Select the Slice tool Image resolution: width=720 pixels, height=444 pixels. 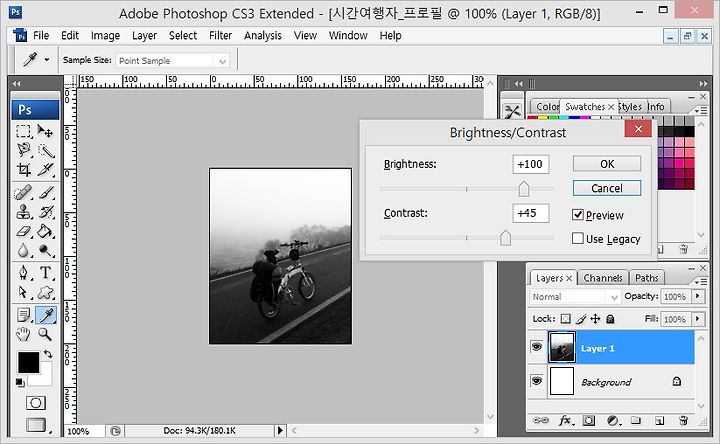click(x=45, y=169)
